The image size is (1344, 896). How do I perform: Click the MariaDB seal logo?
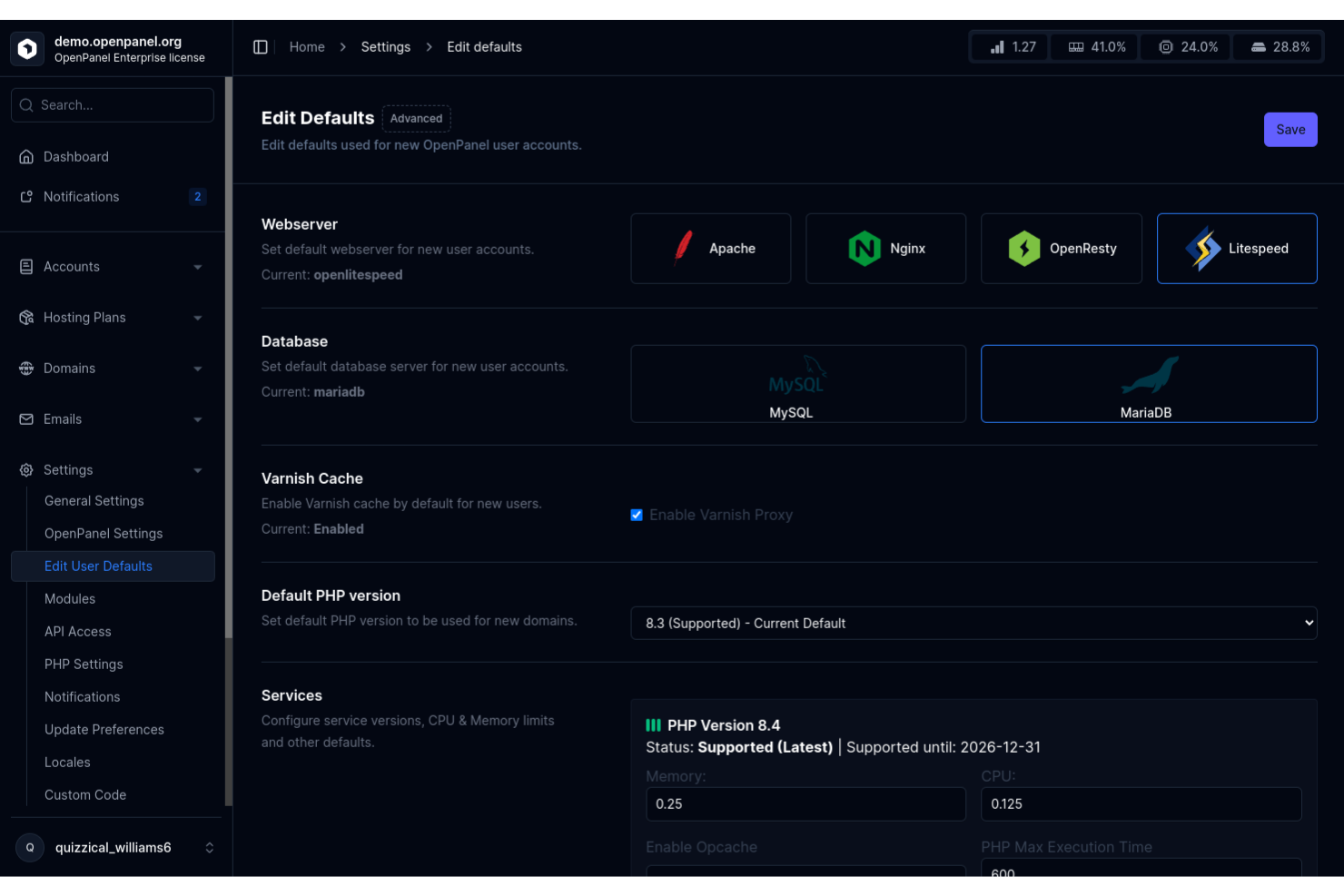[x=1149, y=376]
